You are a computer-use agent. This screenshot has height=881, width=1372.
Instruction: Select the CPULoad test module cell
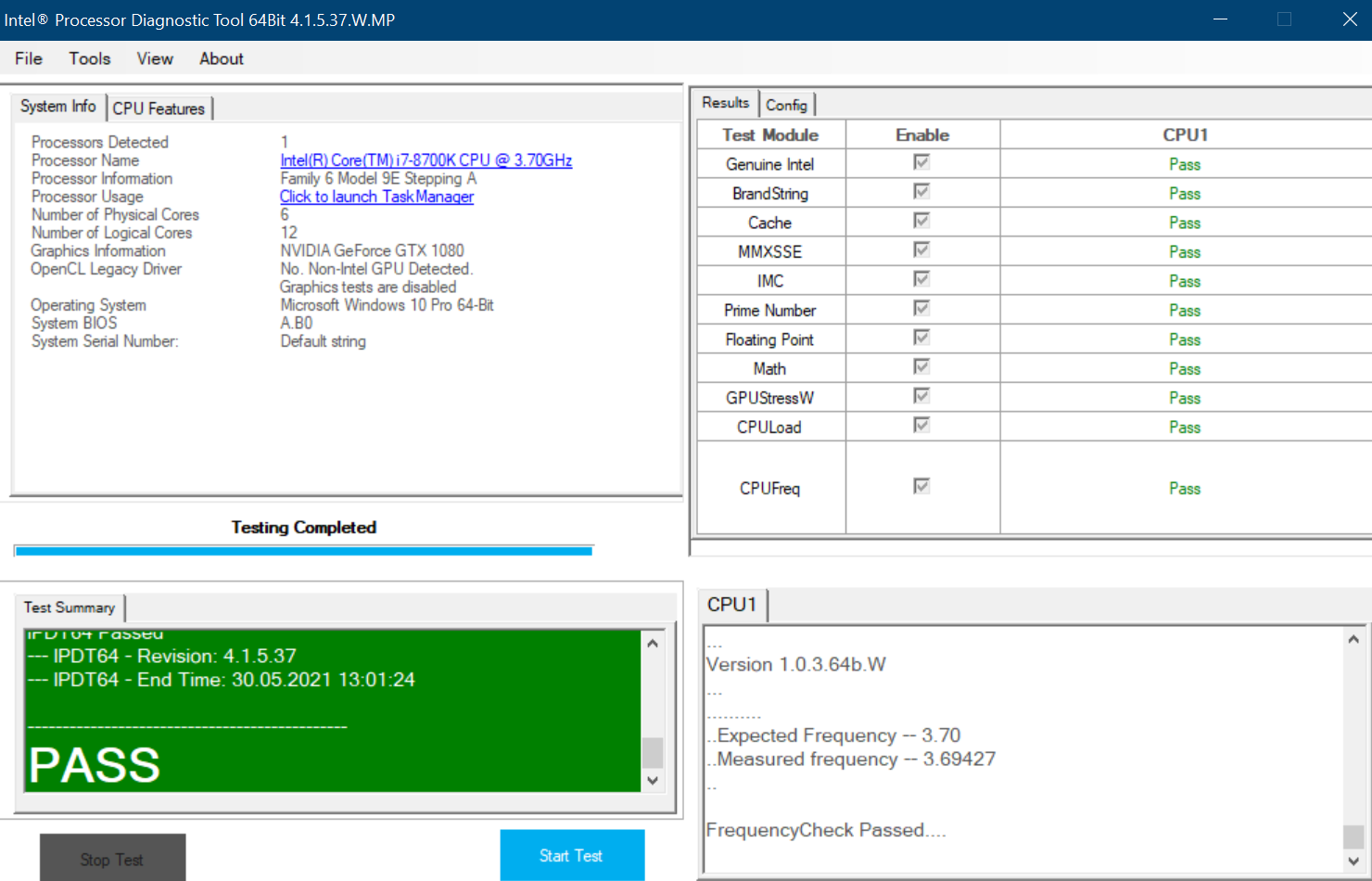pyautogui.click(x=770, y=427)
